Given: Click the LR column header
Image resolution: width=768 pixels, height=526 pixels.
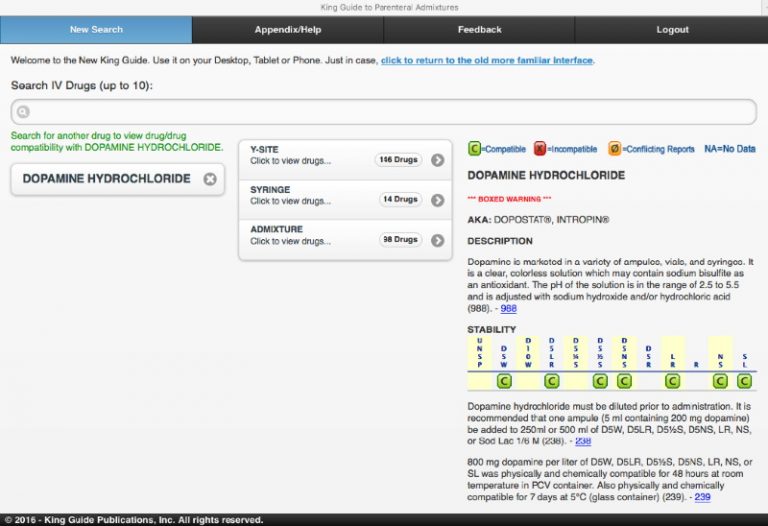Looking at the screenshot, I should coord(672,361).
